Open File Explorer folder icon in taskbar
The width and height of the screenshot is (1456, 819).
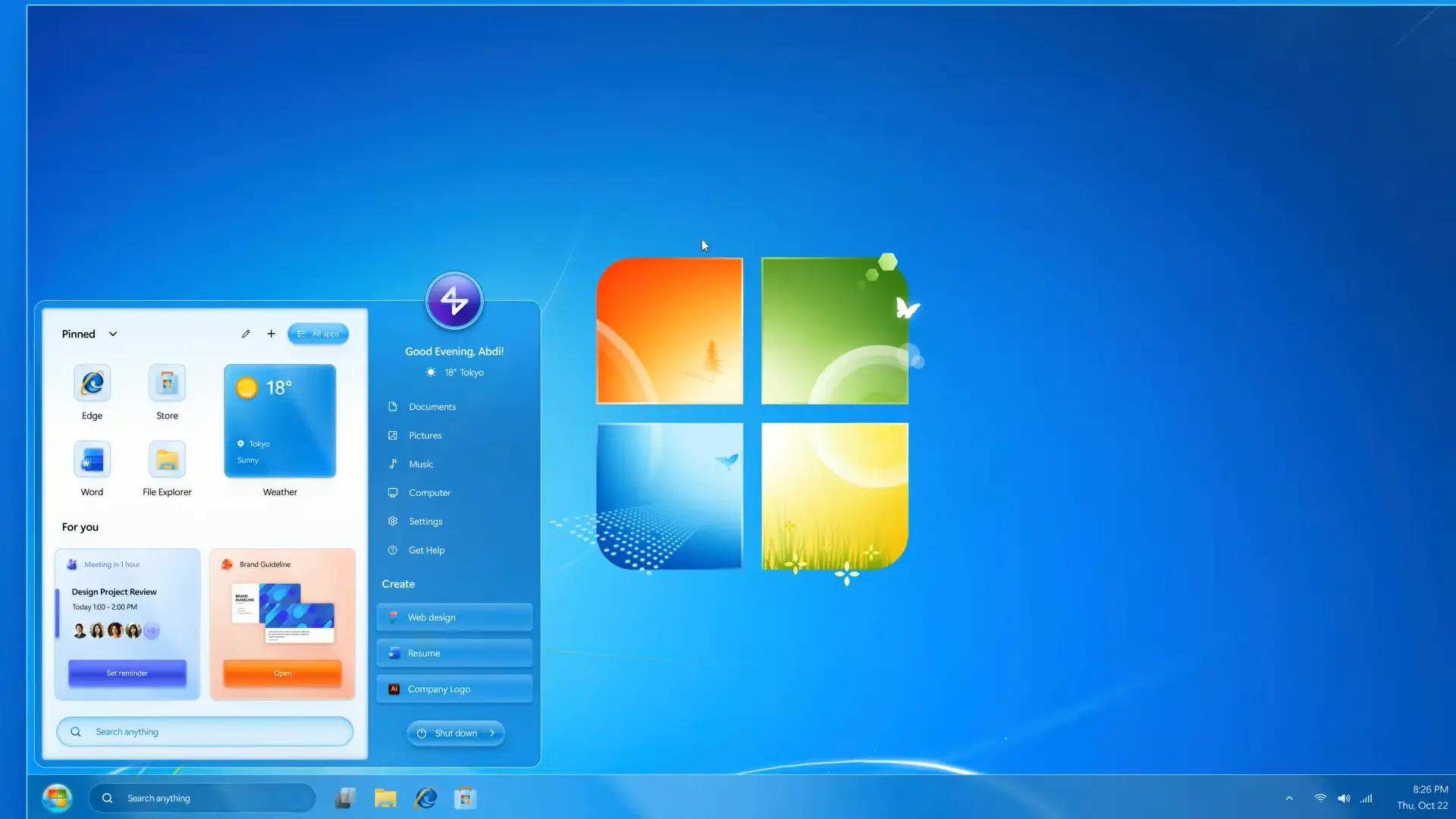click(x=385, y=798)
